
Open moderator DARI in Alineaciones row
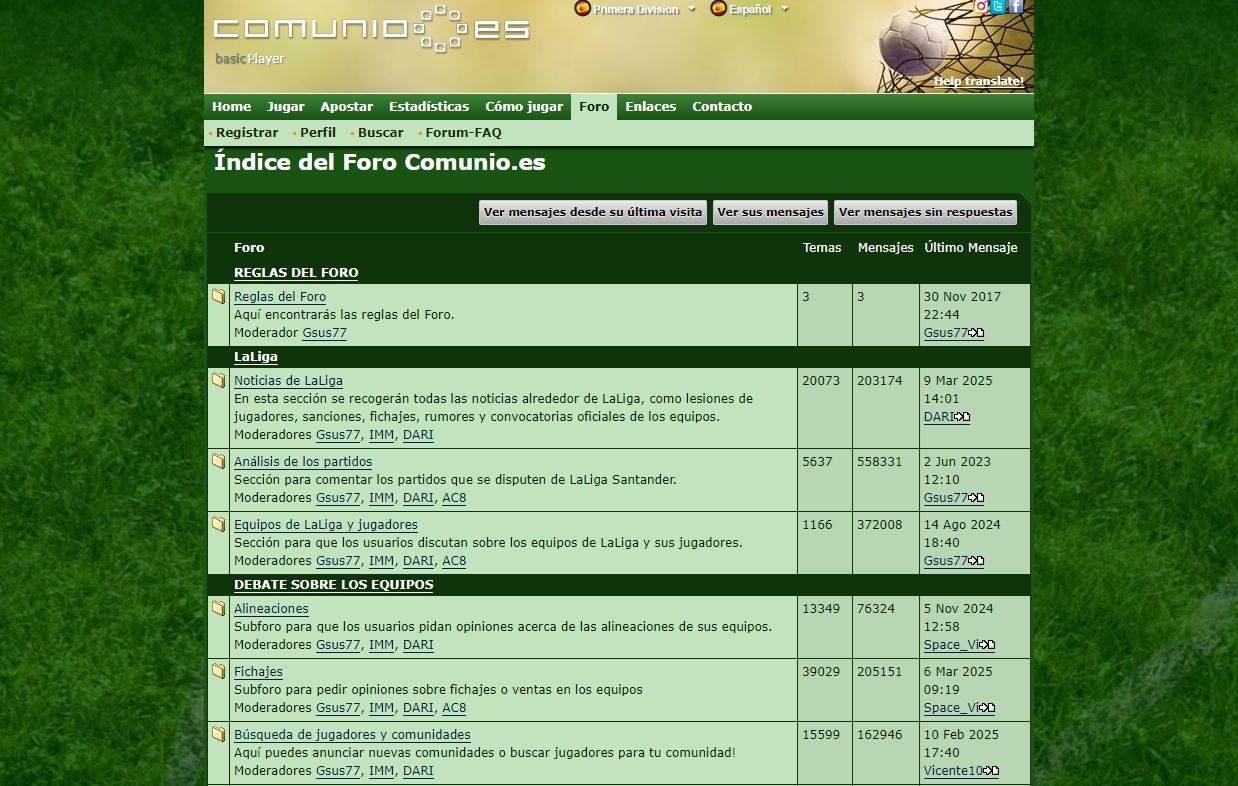(x=418, y=645)
